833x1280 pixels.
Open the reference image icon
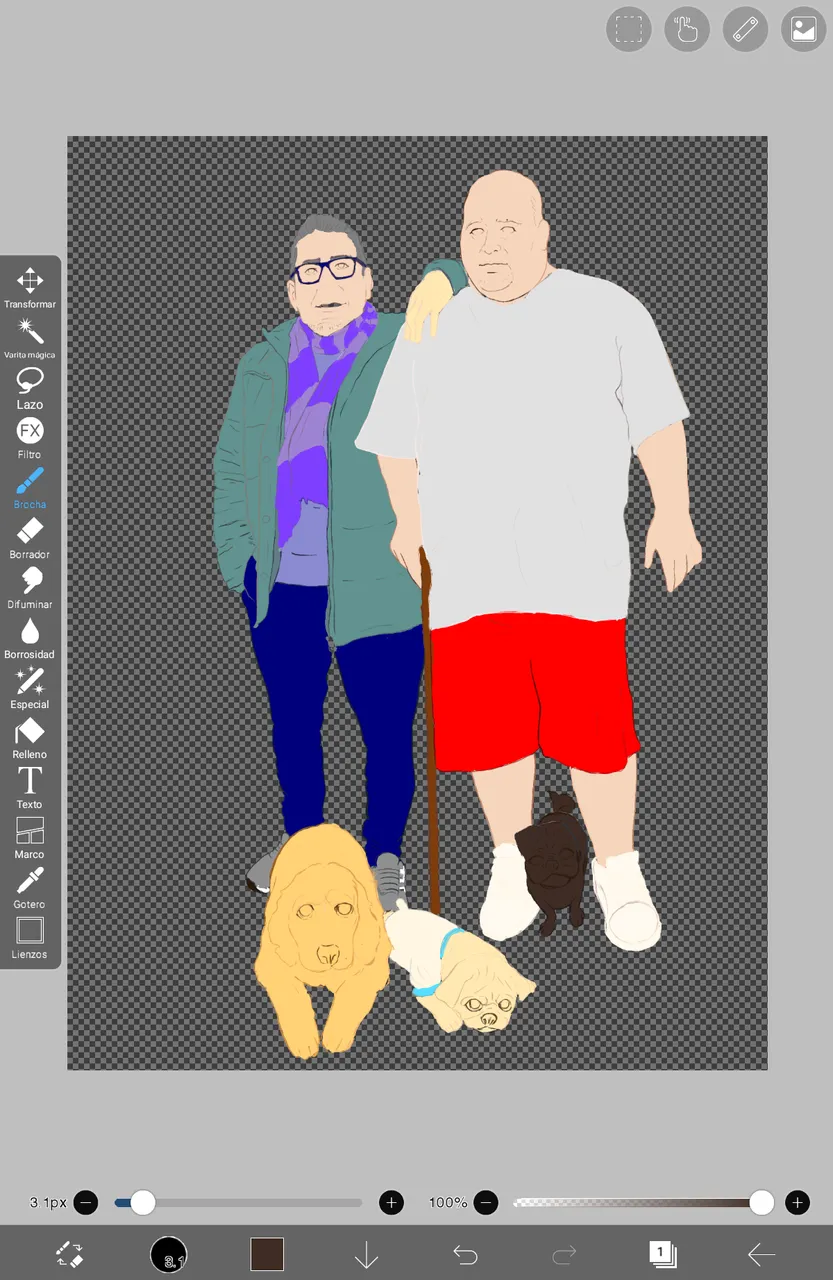point(803,29)
